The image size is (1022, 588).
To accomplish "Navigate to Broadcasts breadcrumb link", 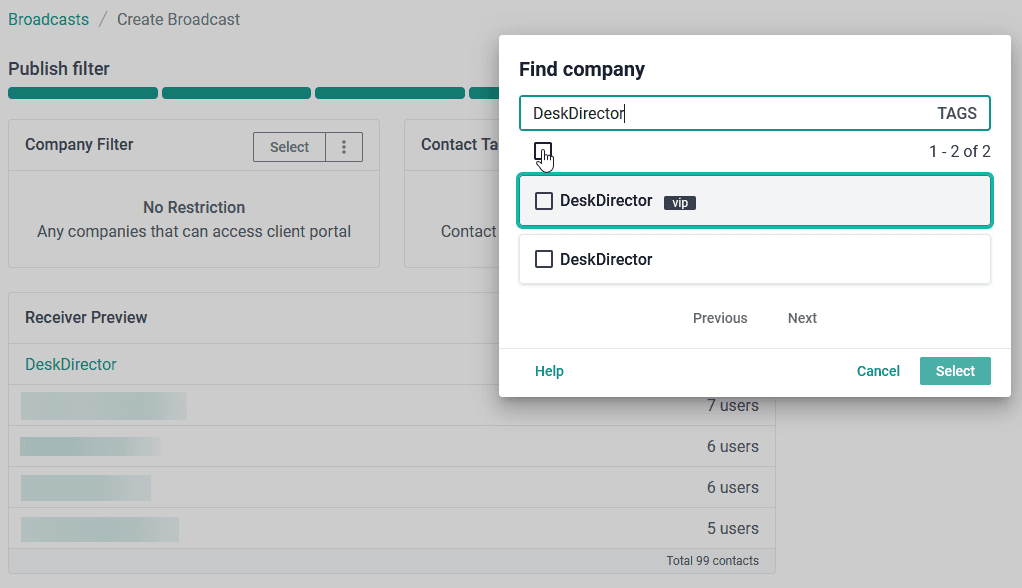I will (48, 20).
